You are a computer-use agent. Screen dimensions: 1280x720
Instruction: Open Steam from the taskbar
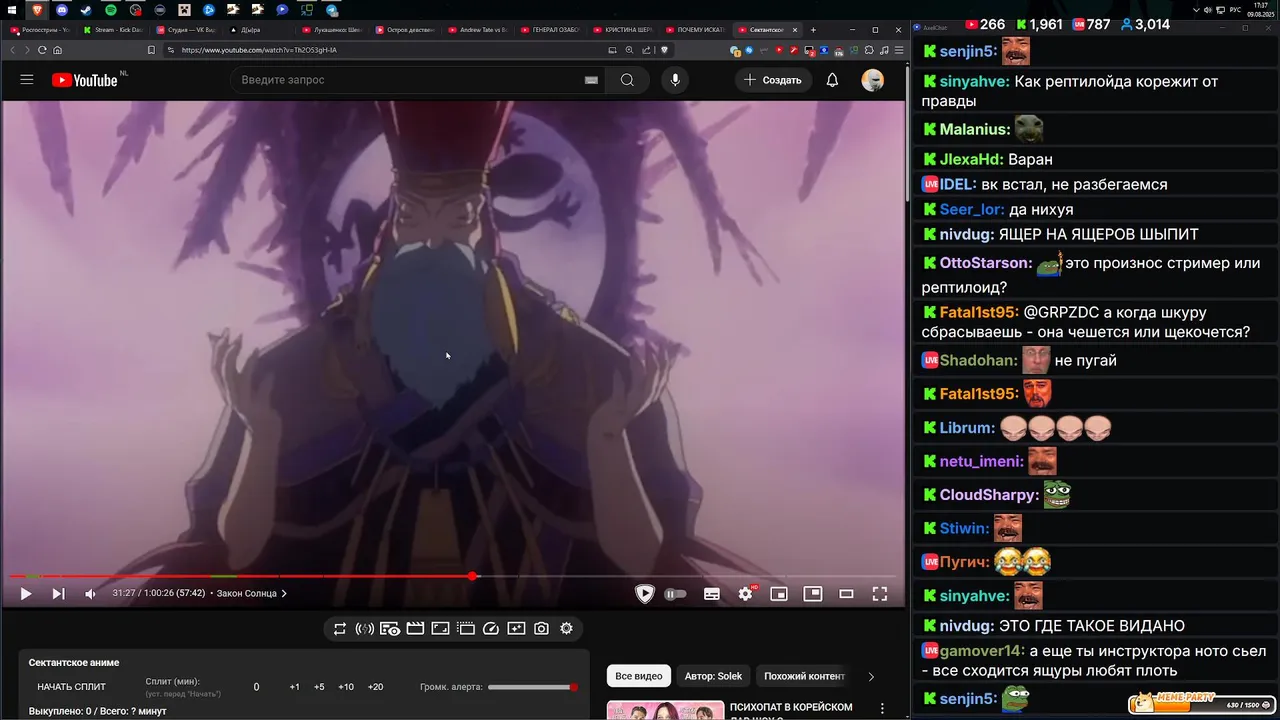(x=86, y=9)
